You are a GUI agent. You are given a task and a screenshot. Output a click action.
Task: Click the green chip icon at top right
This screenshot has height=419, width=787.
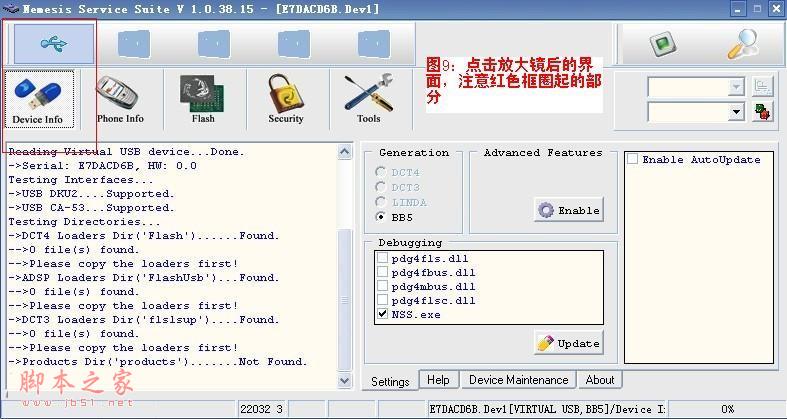pos(663,44)
